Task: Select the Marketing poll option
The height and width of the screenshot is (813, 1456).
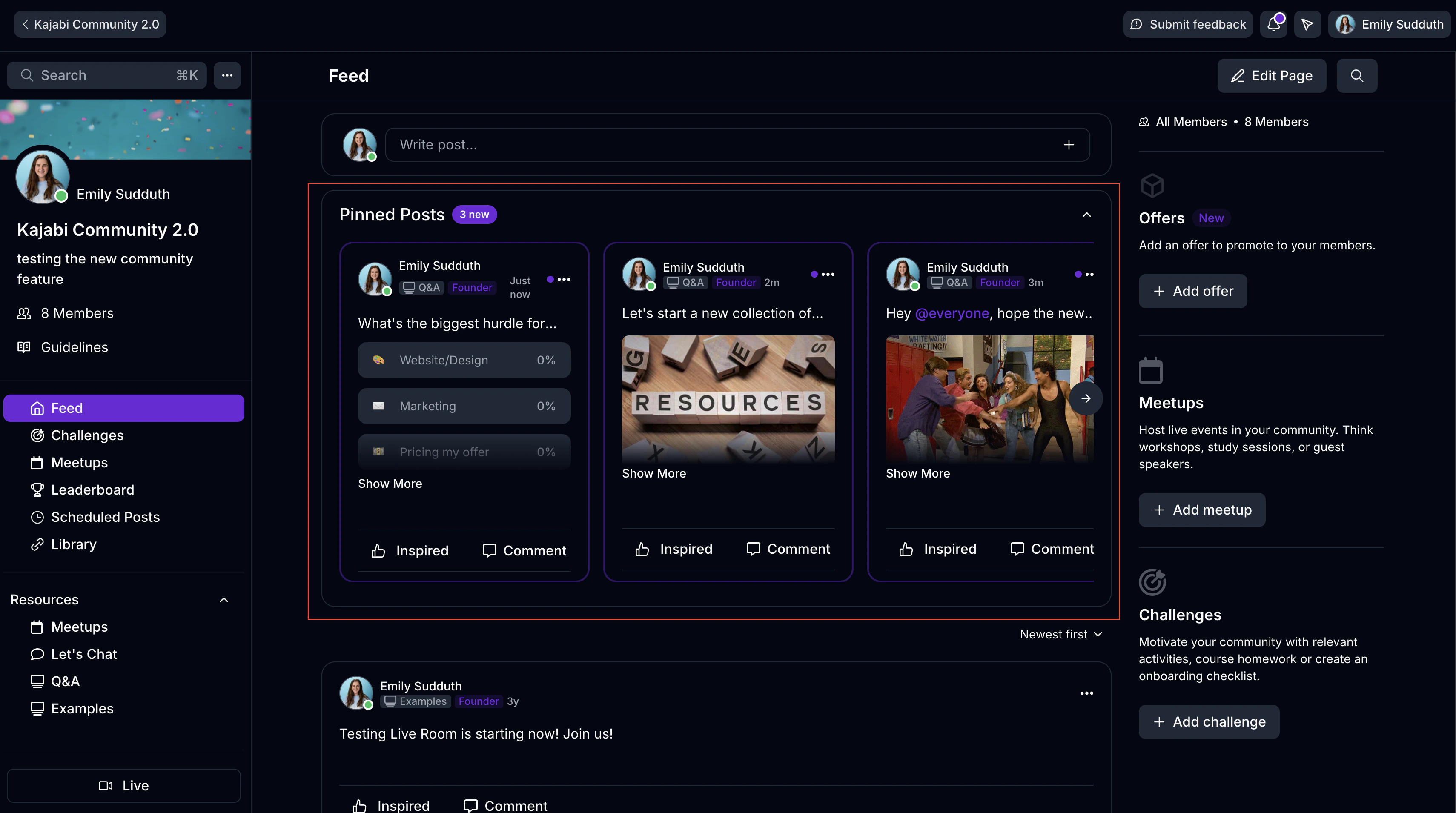Action: [464, 406]
